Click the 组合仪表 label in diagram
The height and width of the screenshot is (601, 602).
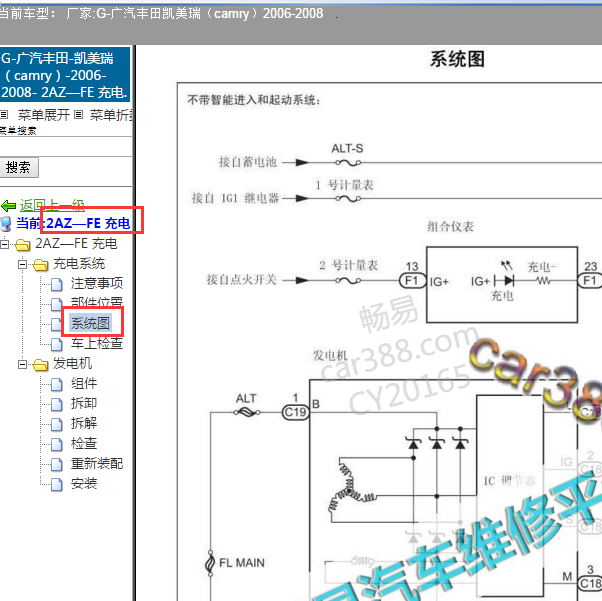click(450, 227)
